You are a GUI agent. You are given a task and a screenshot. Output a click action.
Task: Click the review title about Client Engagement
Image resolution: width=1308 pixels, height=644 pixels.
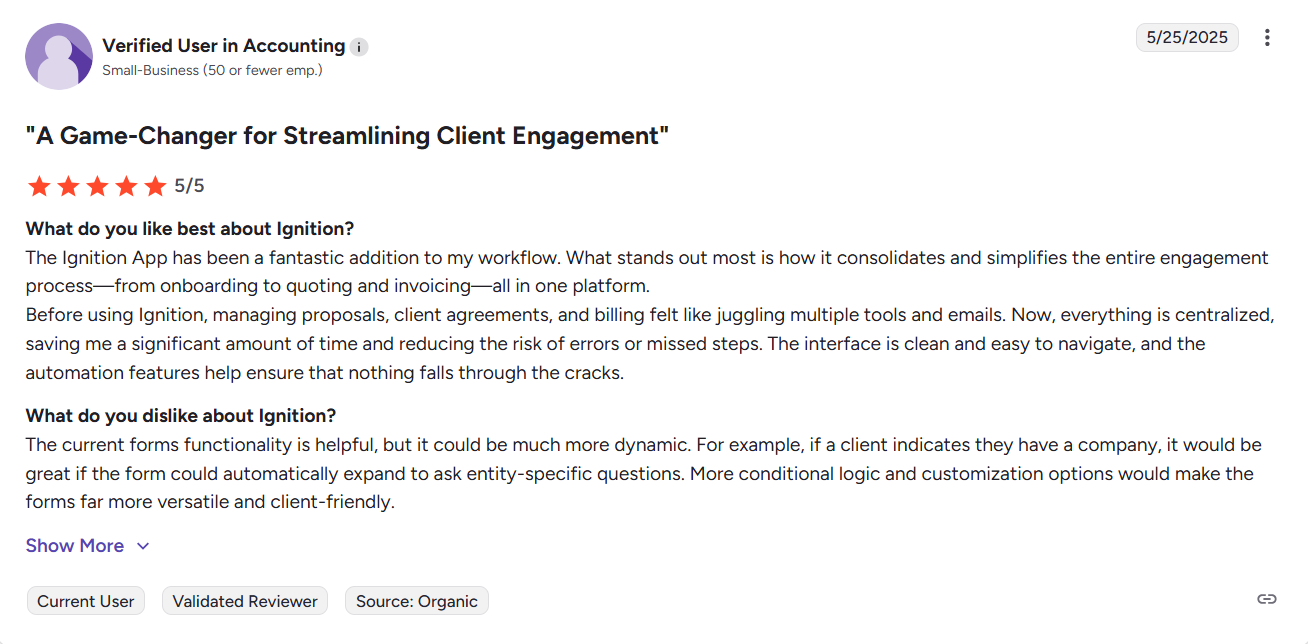point(347,136)
